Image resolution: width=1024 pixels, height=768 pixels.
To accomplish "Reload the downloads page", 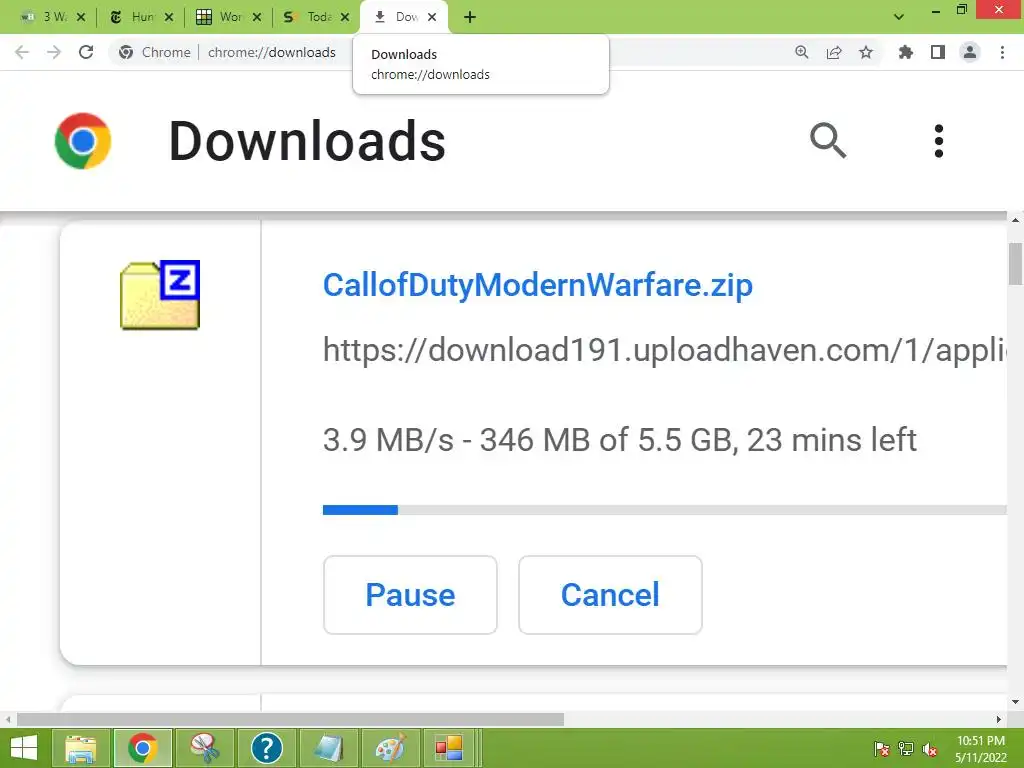I will tap(86, 52).
